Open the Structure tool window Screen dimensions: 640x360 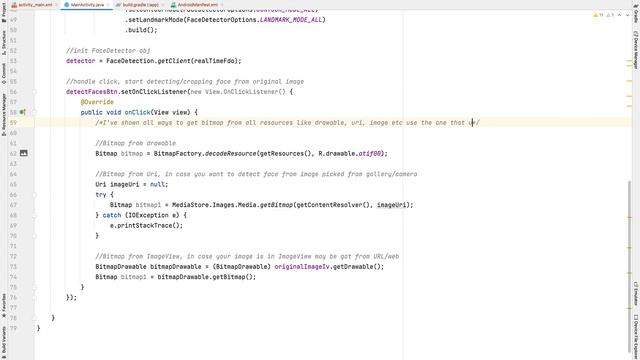click(4, 43)
